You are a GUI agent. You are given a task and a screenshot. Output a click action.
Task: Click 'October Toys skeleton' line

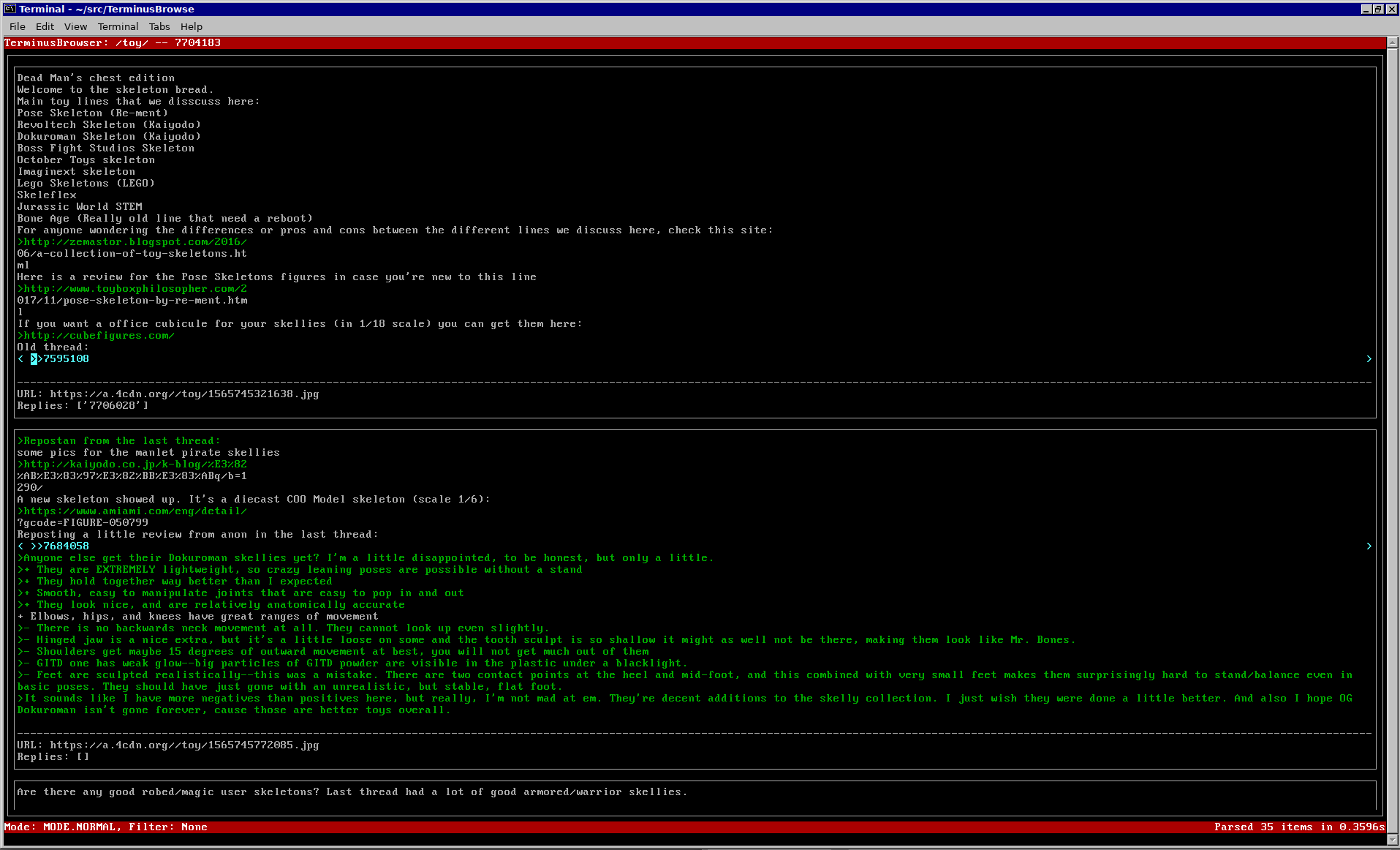(x=86, y=159)
